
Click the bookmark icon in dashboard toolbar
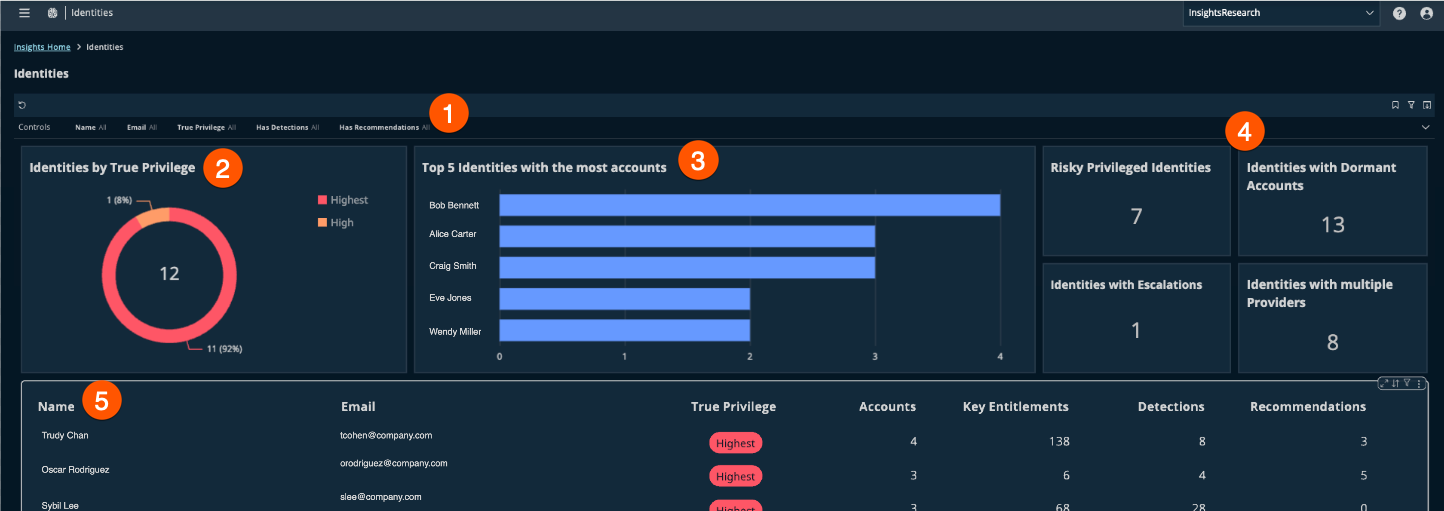click(1395, 105)
